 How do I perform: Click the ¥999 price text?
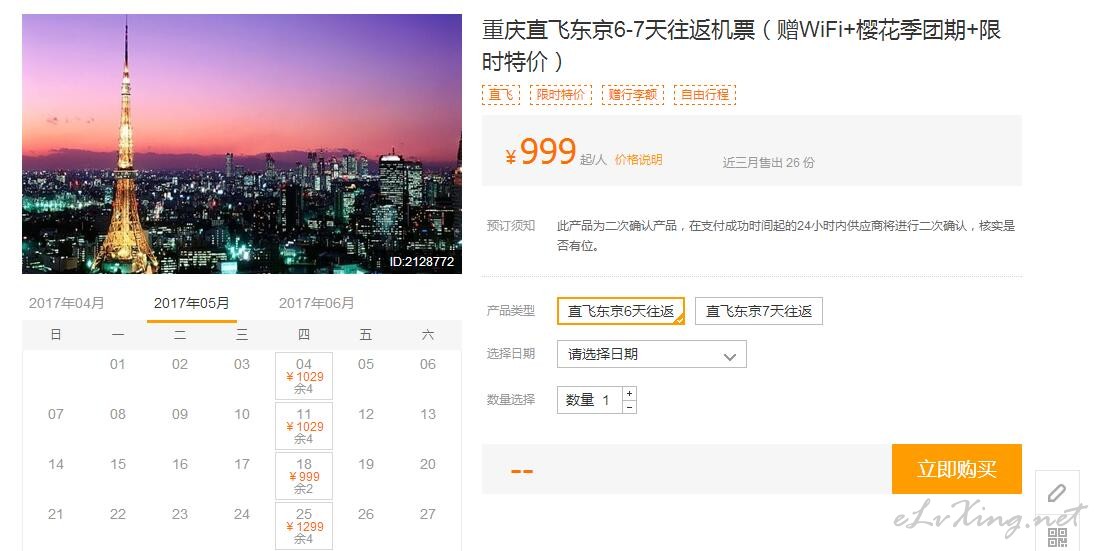[x=541, y=151]
